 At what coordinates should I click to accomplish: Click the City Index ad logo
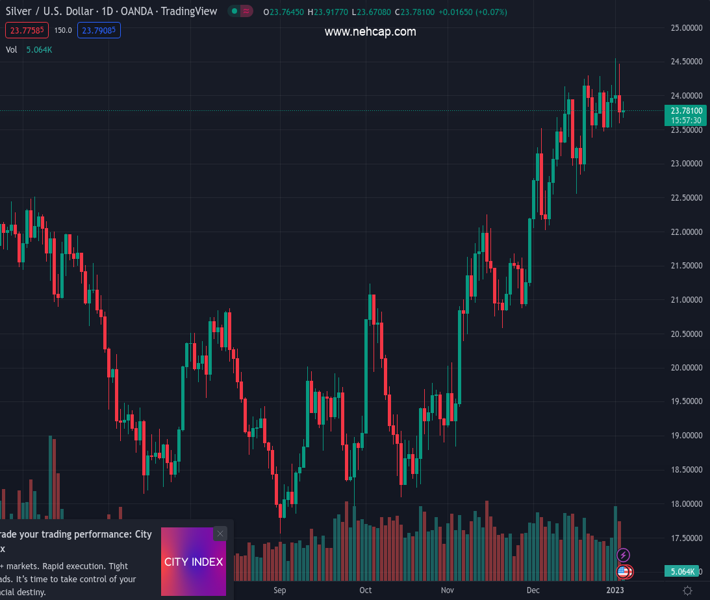[x=193, y=562]
